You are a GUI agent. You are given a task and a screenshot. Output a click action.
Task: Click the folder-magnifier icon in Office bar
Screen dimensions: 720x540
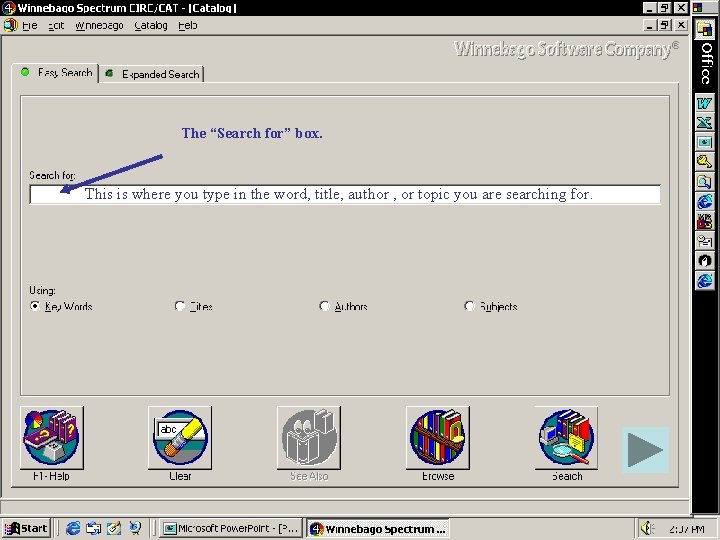(x=704, y=181)
